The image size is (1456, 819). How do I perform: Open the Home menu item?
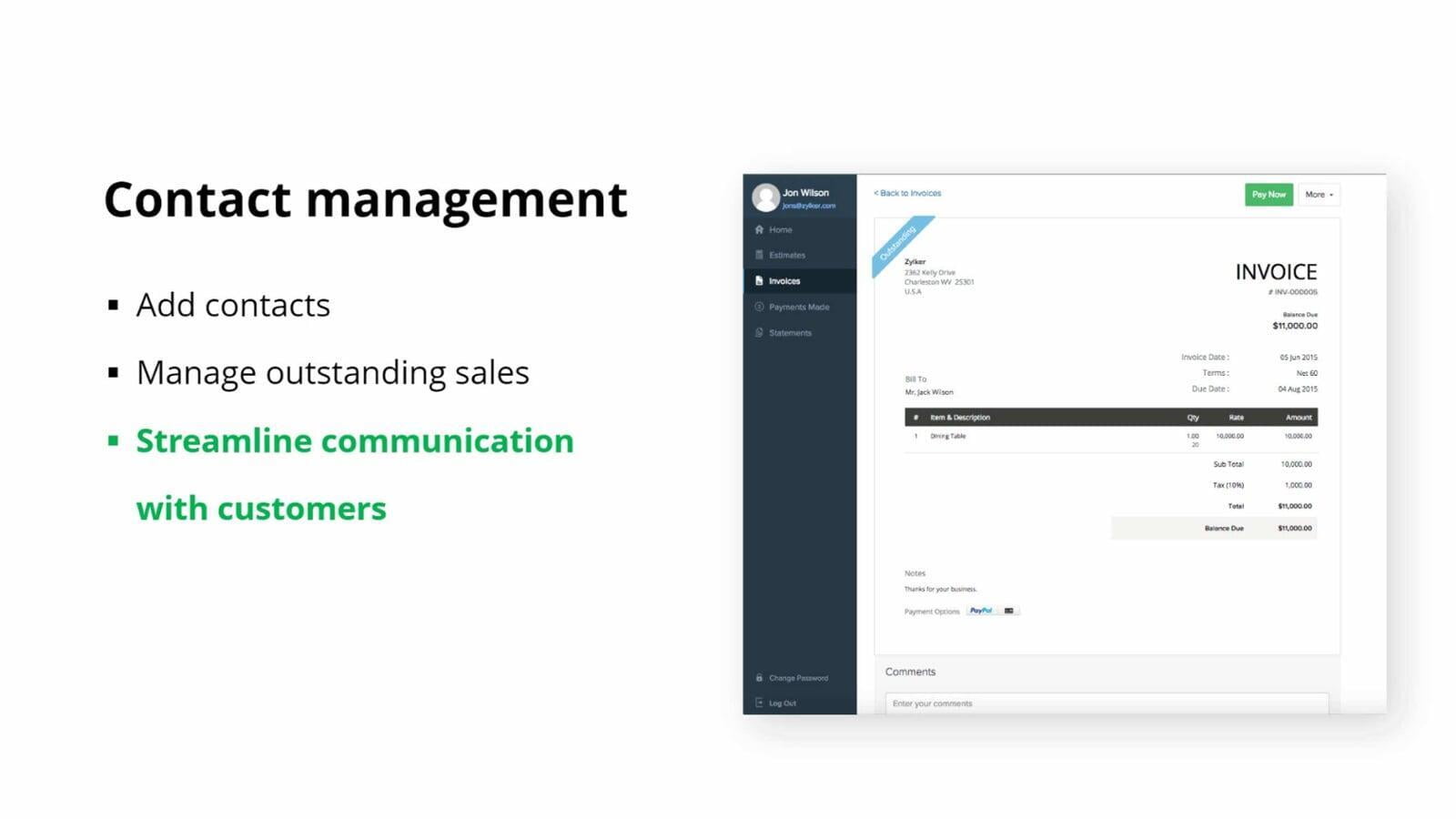coord(800,229)
